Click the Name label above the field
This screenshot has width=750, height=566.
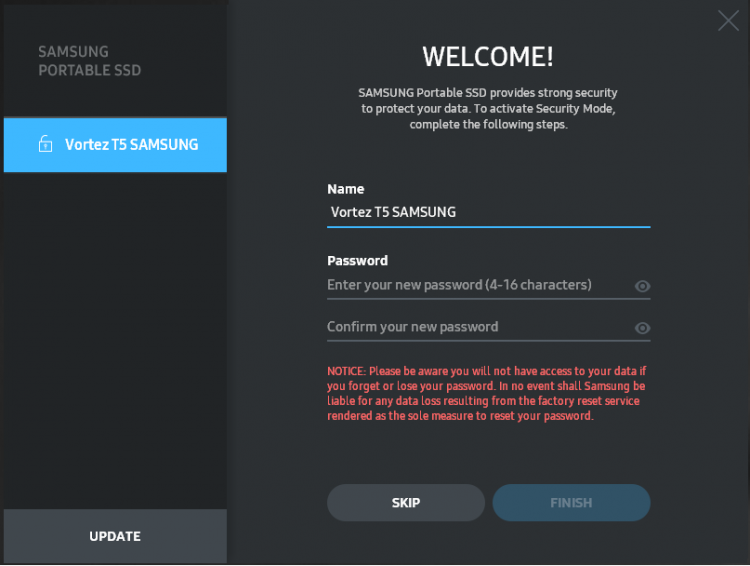pyautogui.click(x=345, y=189)
